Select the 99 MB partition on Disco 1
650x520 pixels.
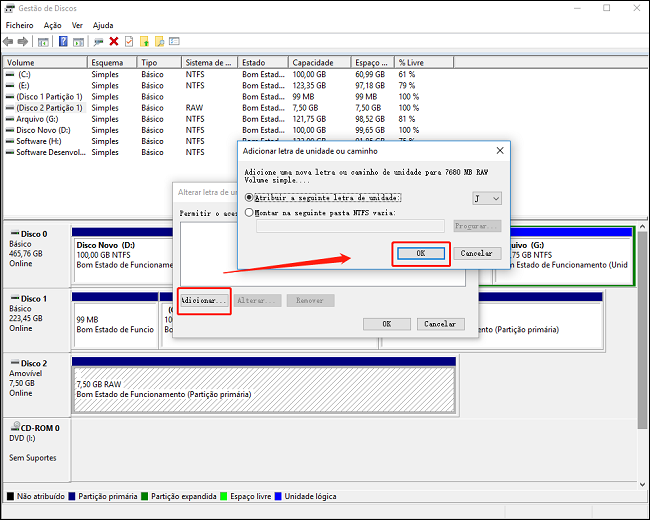click(x=115, y=325)
